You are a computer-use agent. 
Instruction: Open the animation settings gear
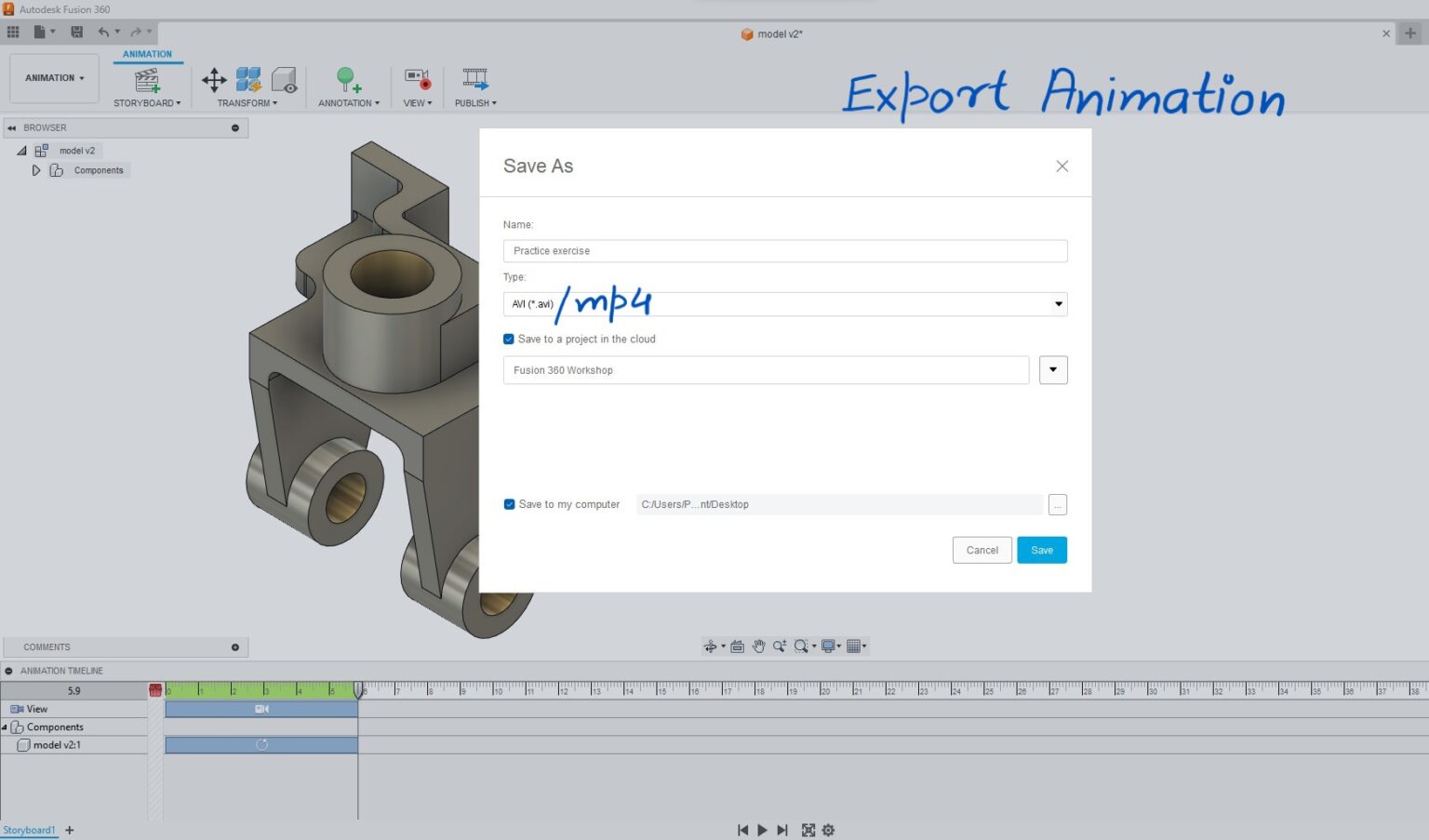click(x=828, y=830)
